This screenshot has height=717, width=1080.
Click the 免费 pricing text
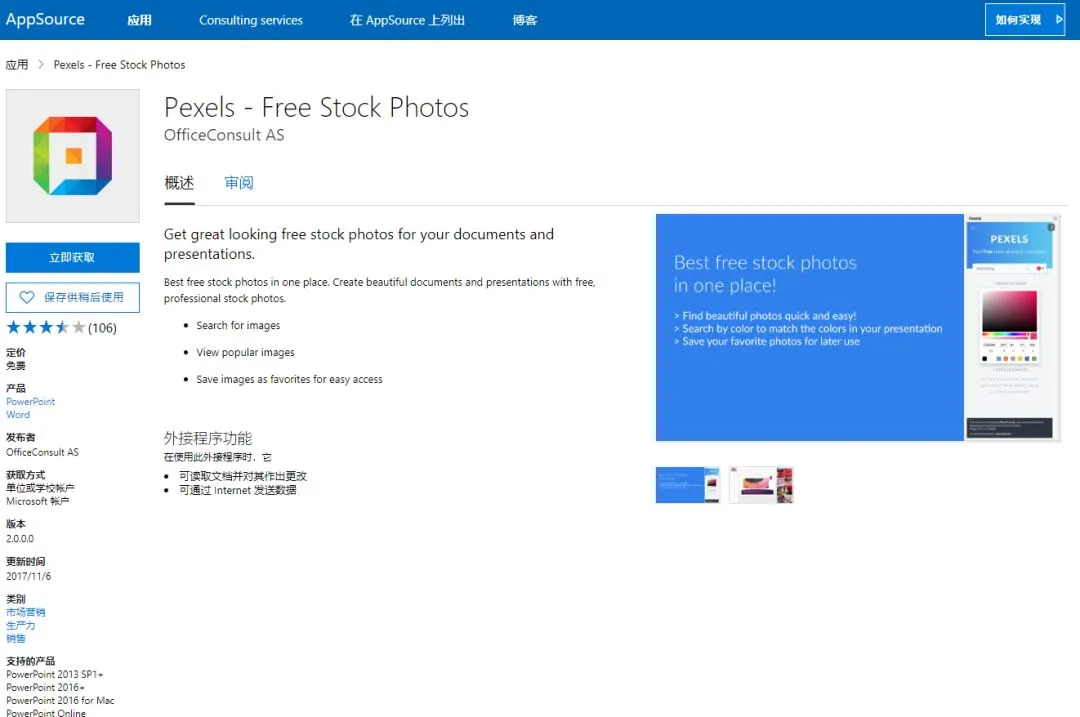(16, 366)
